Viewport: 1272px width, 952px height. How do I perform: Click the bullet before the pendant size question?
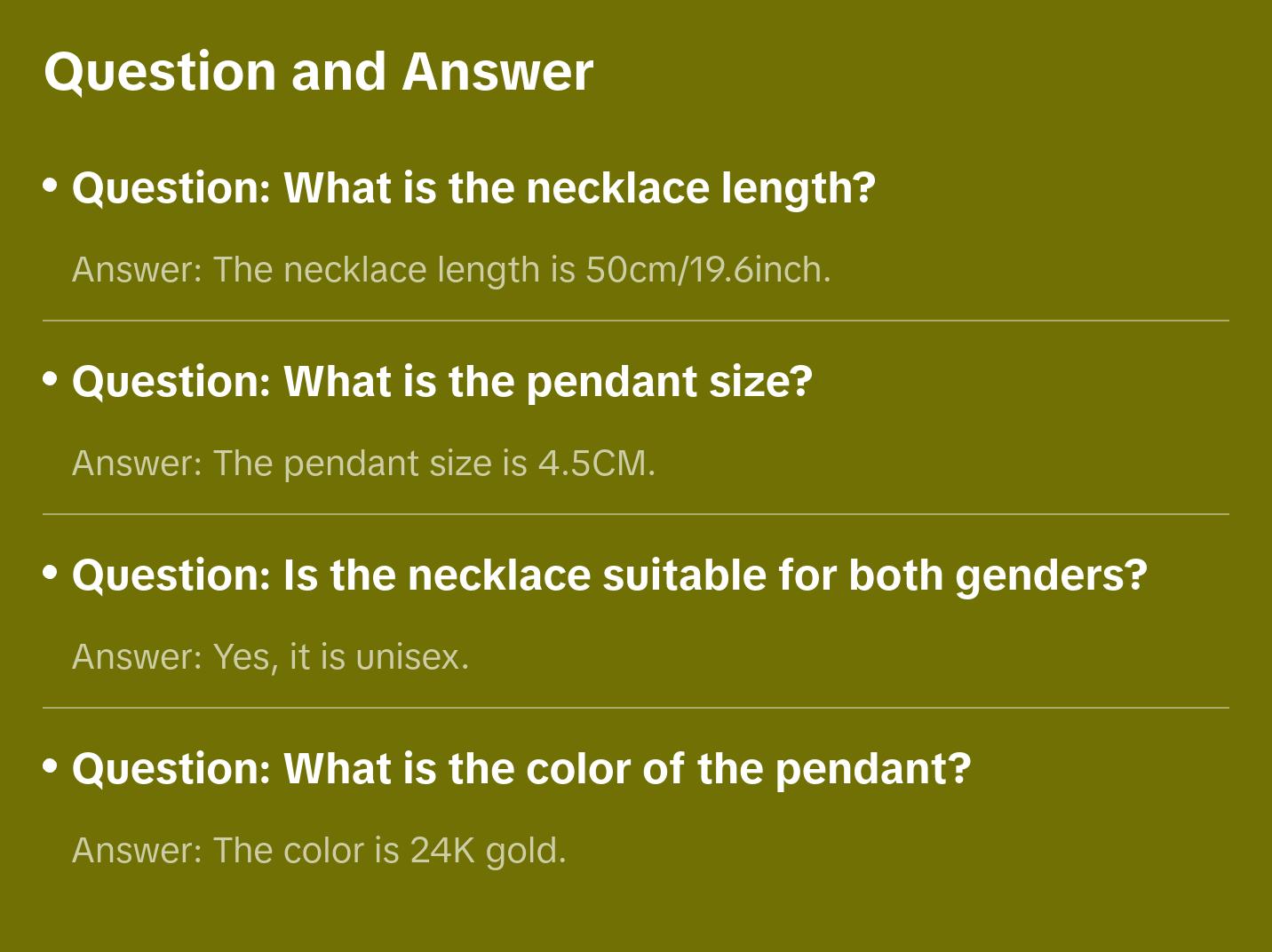point(51,379)
